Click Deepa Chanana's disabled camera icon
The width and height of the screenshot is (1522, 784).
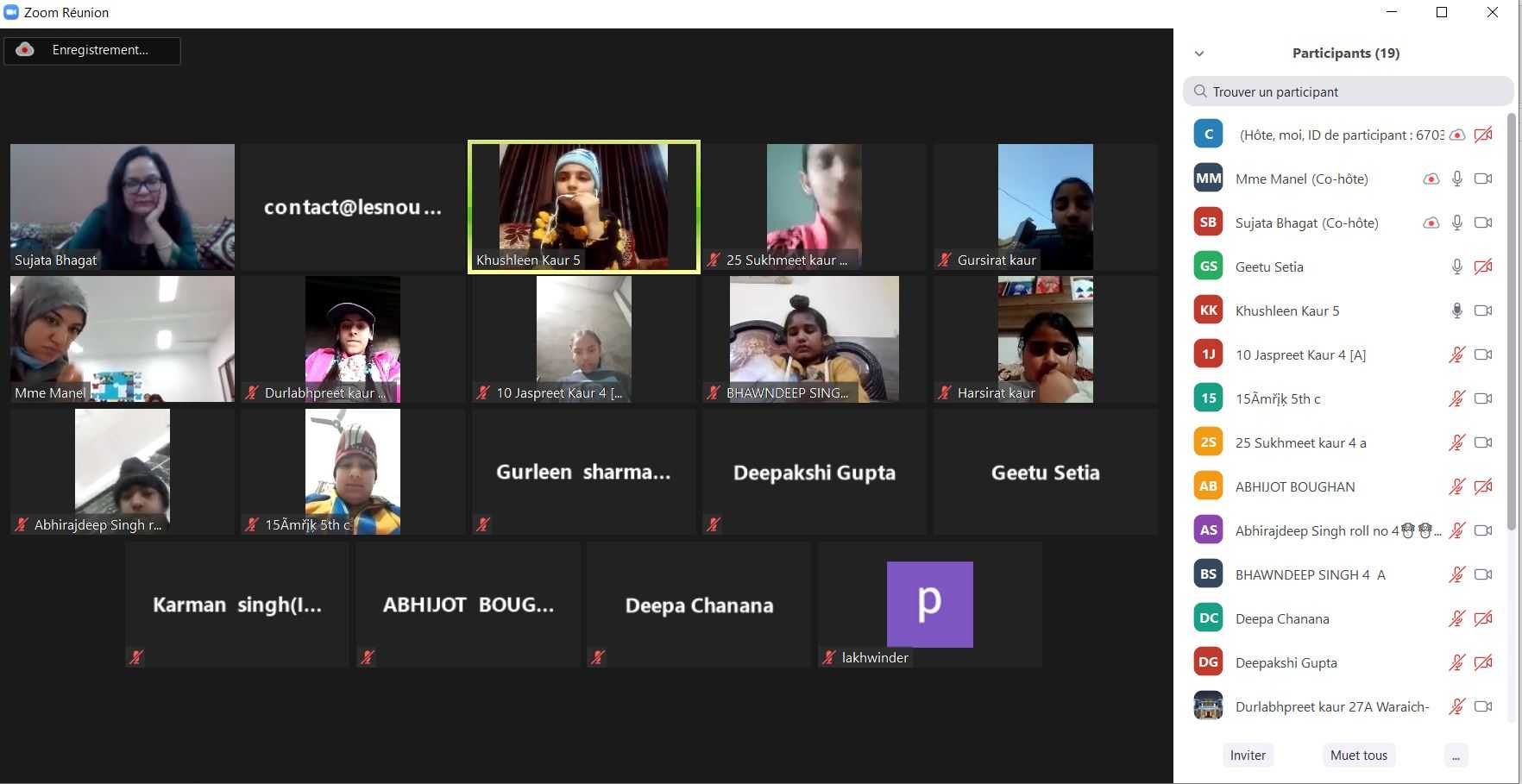[x=1482, y=619]
